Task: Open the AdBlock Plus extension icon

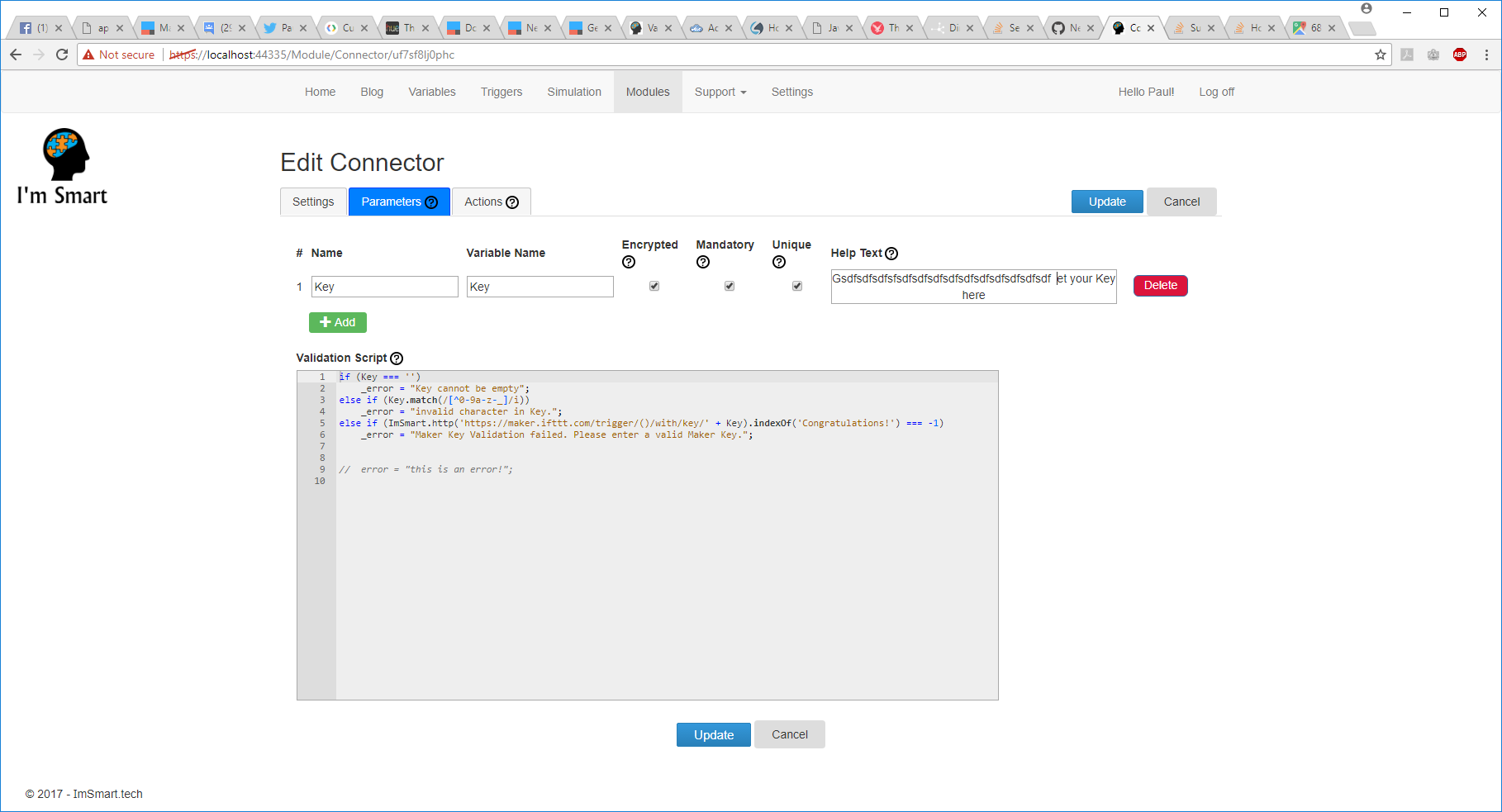Action: (1460, 55)
